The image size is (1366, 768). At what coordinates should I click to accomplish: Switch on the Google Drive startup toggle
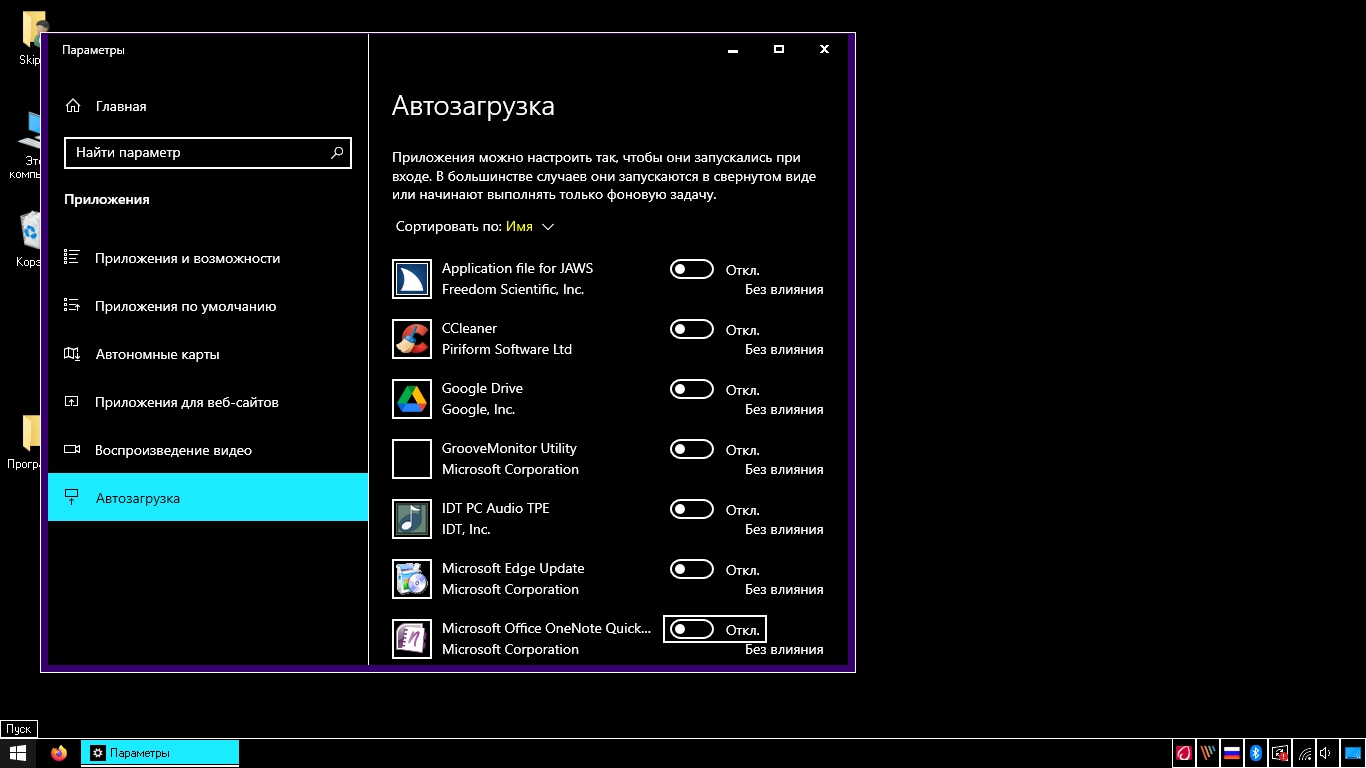tap(692, 389)
